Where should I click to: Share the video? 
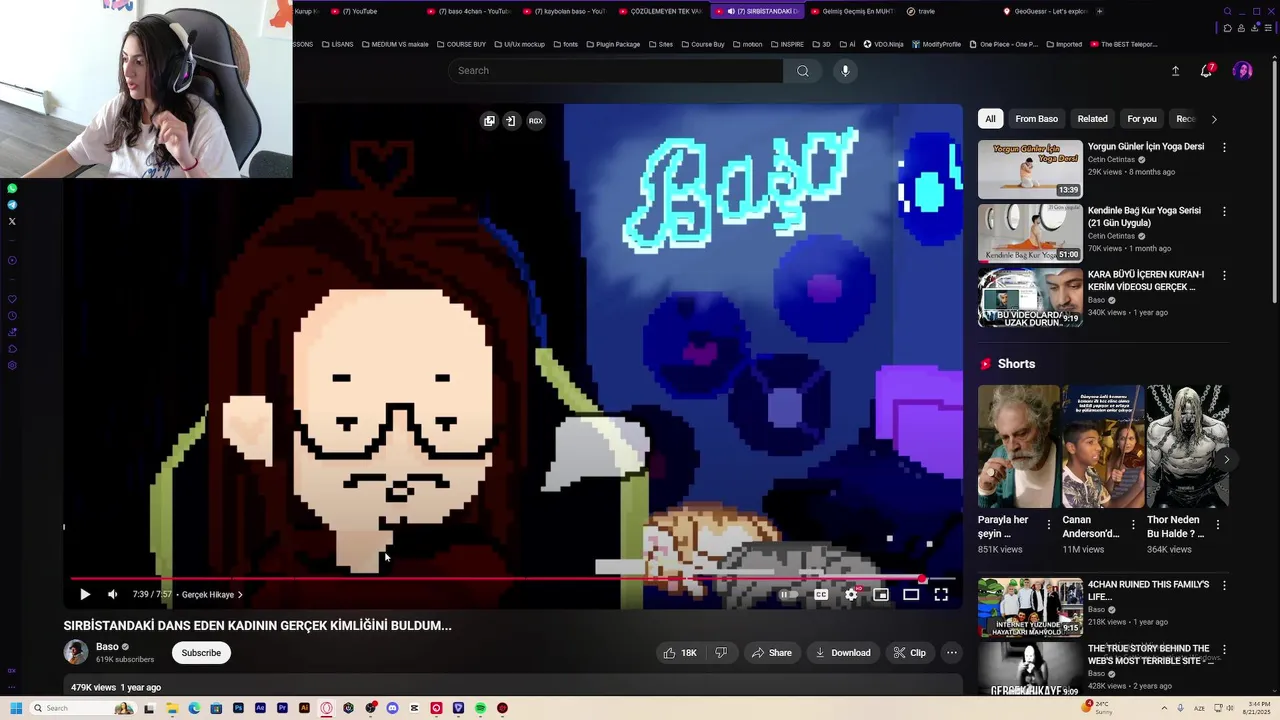point(771,653)
